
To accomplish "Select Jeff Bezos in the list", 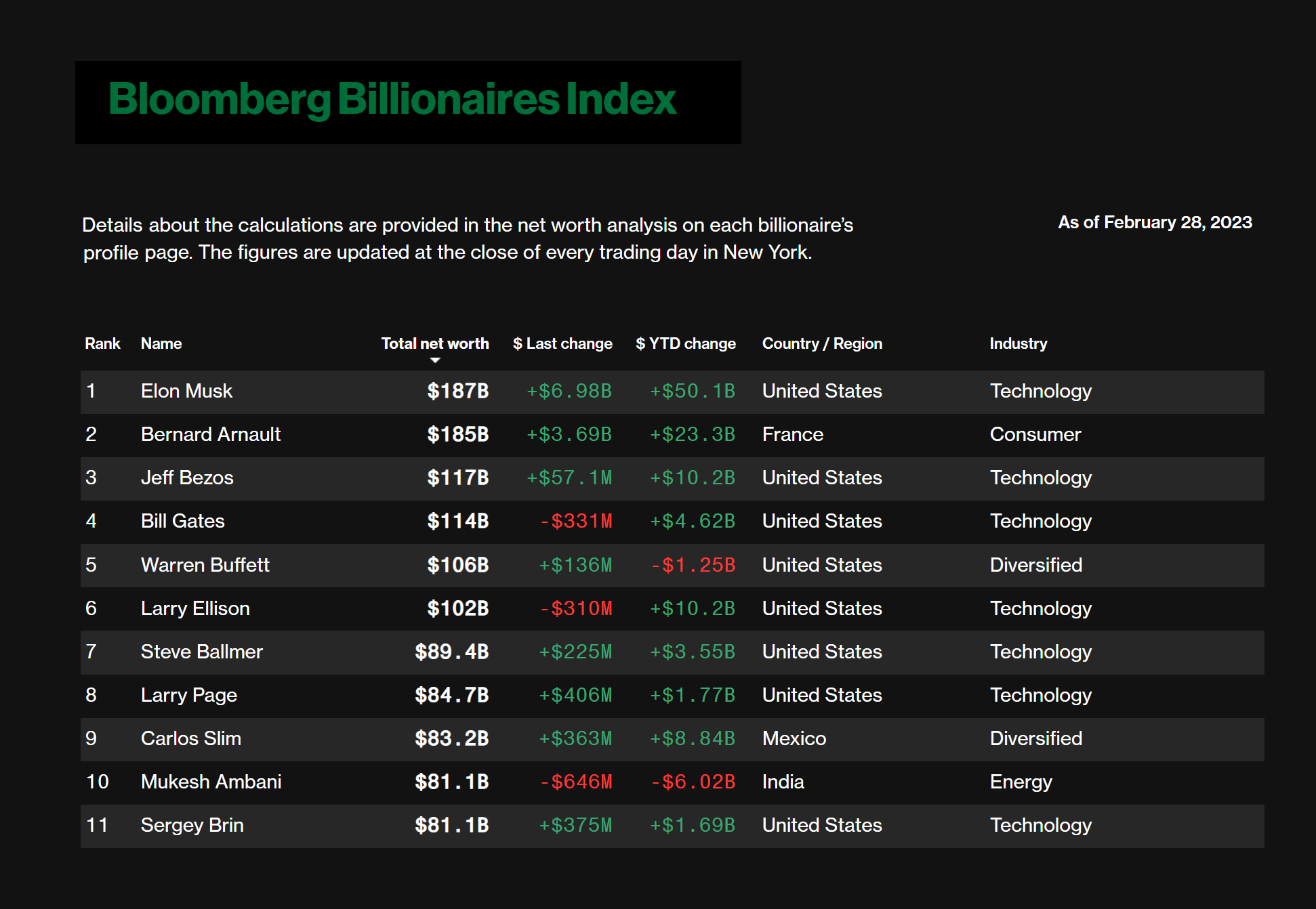I will point(187,478).
